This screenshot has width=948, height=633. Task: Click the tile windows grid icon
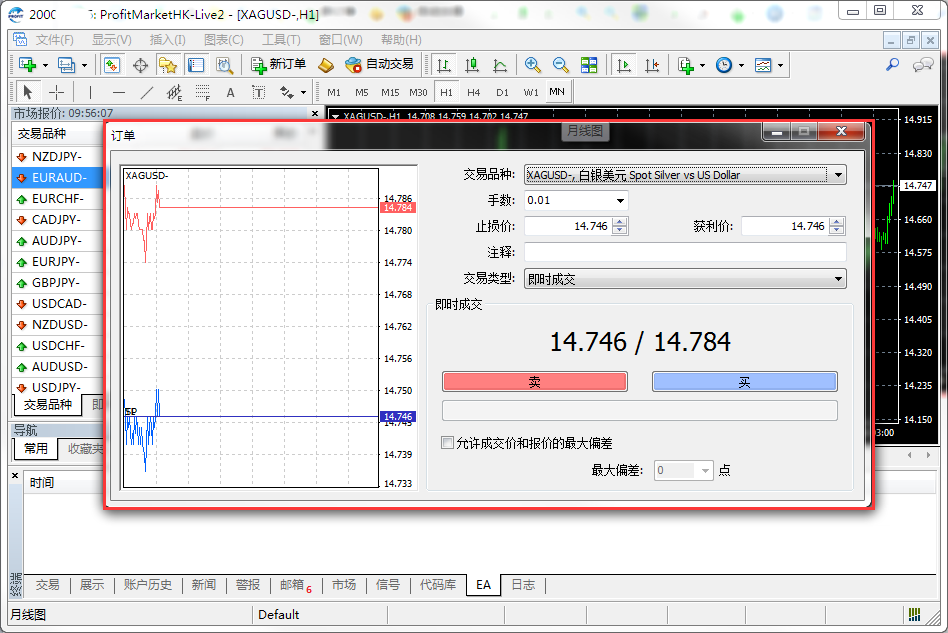[x=589, y=65]
